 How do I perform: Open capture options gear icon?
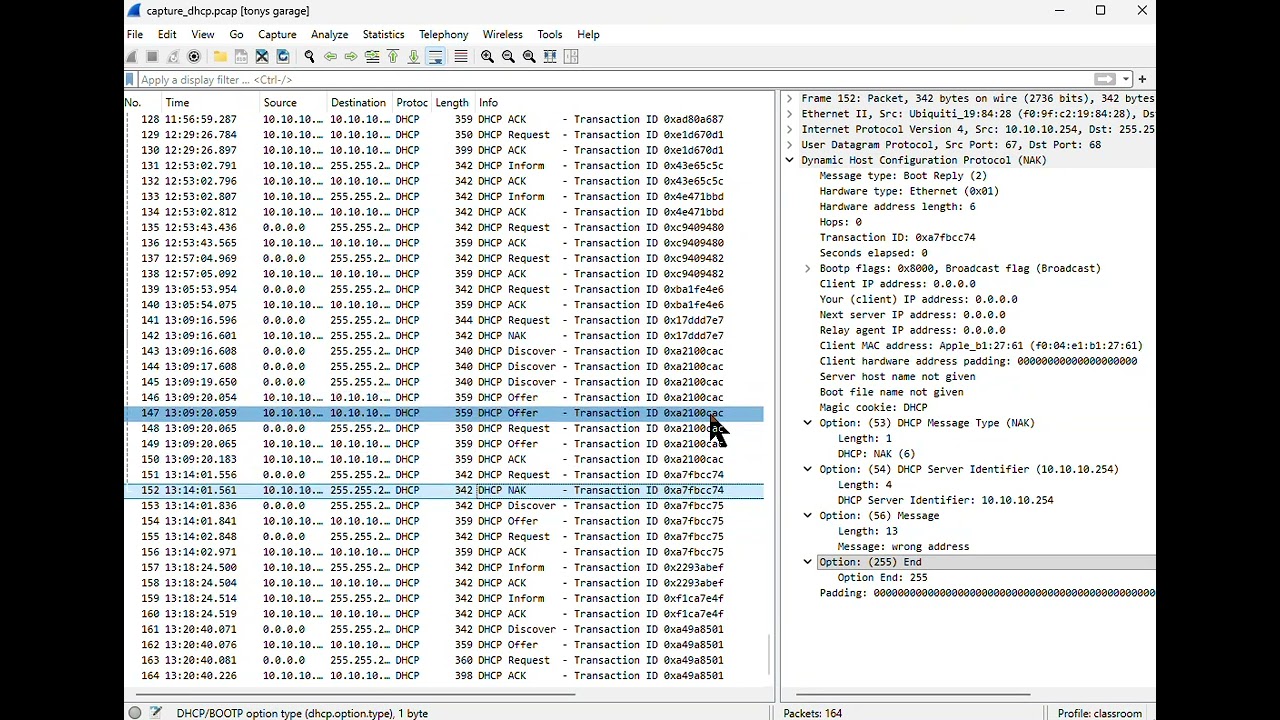pyautogui.click(x=194, y=57)
